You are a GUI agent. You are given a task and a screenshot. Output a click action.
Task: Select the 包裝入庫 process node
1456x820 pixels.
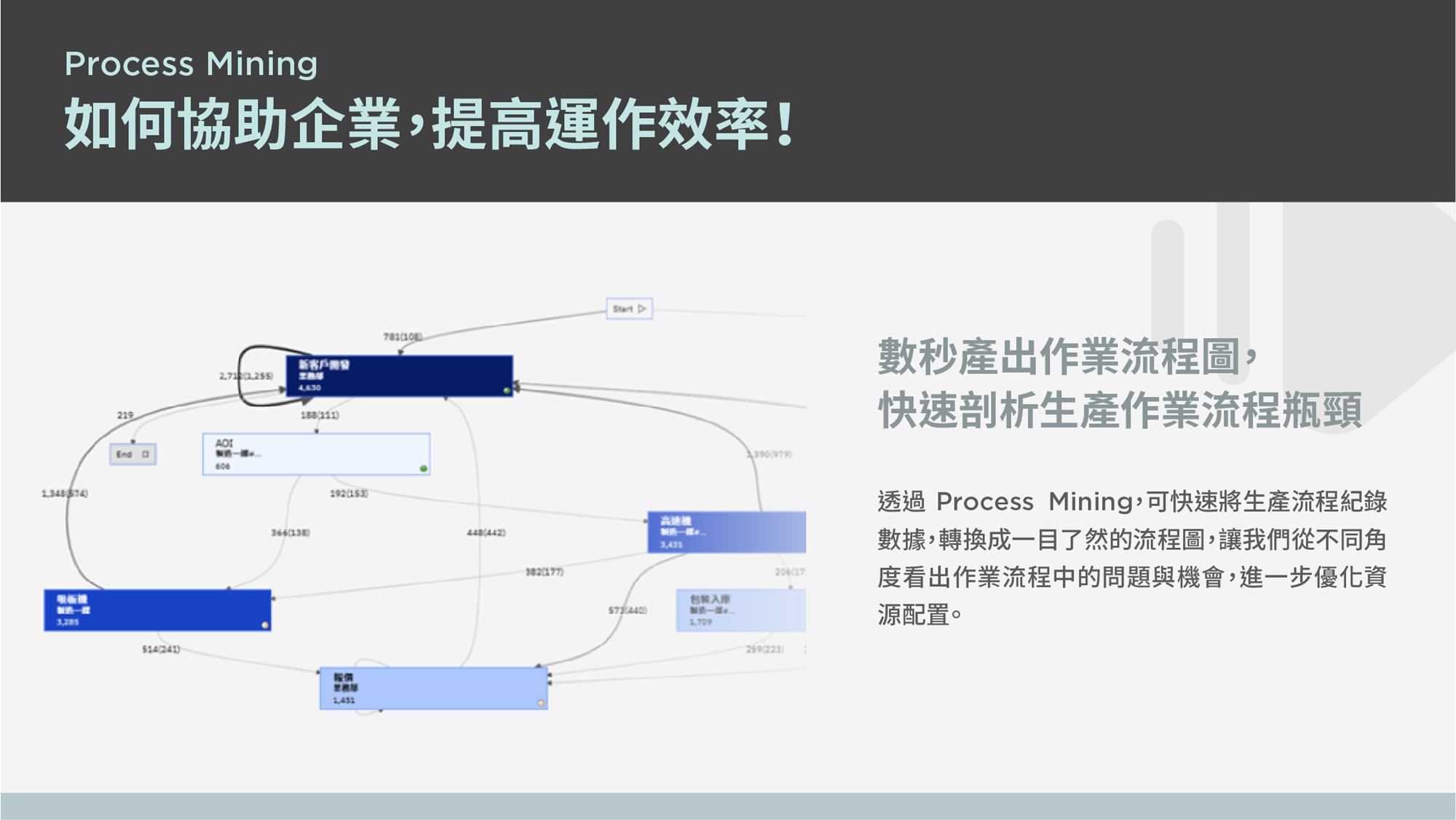[x=740, y=610]
